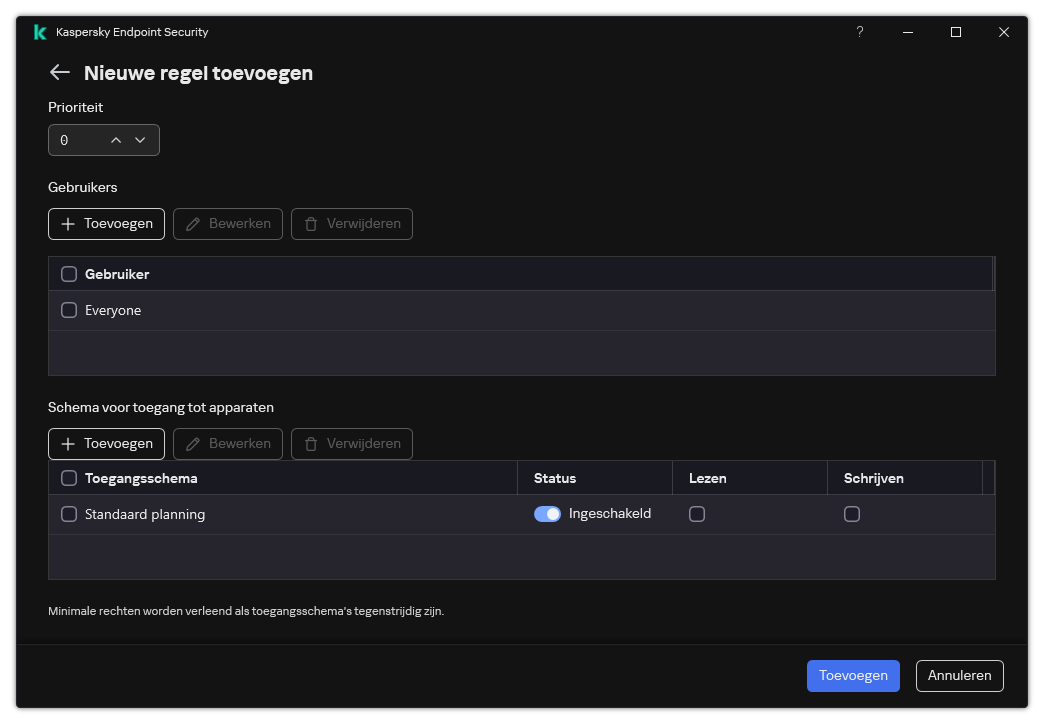This screenshot has width=1044, height=724.
Task: Cancel the rule with Annuleren
Action: [959, 675]
